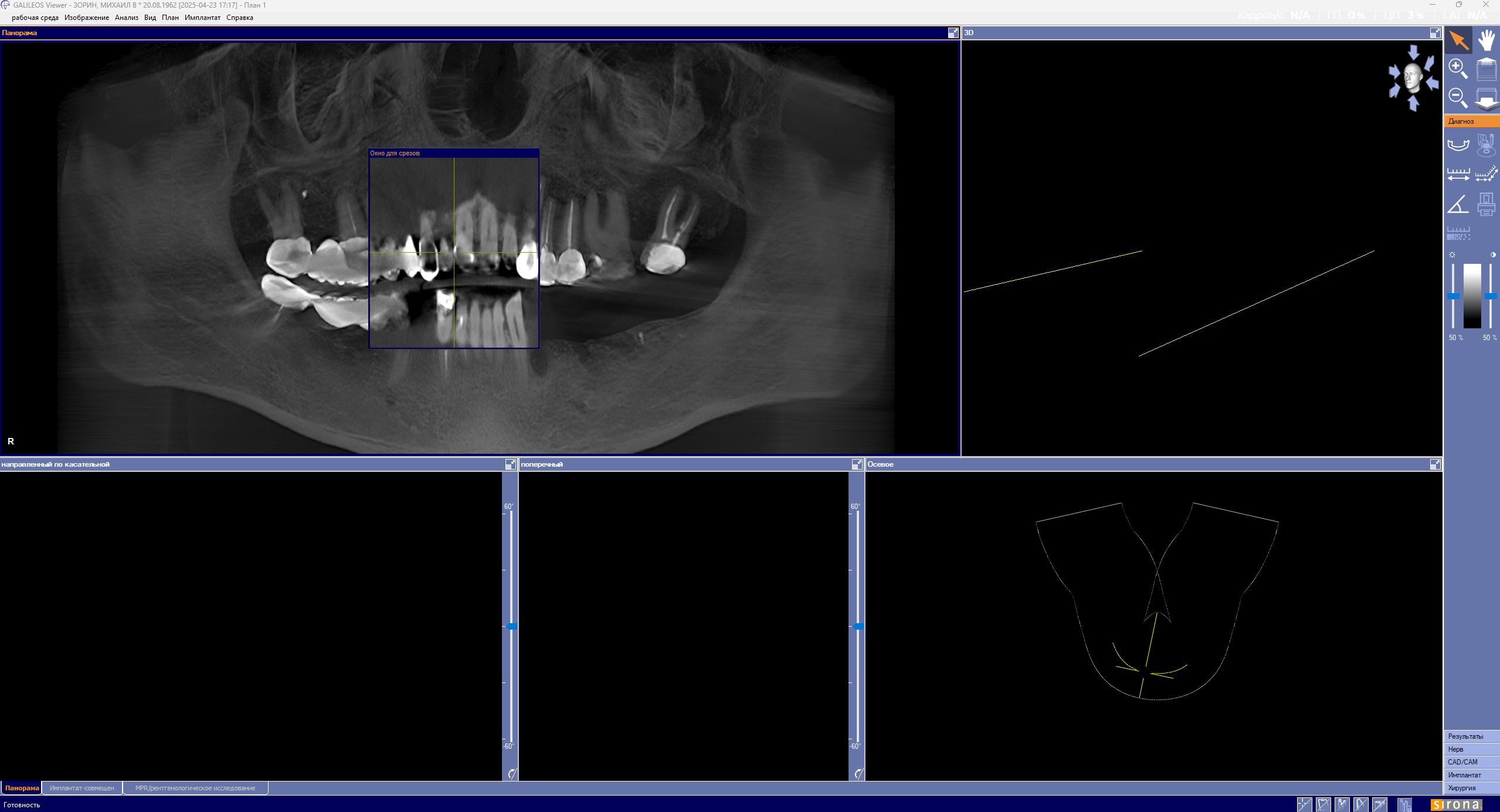Select the angle measurement tool

point(1458,204)
